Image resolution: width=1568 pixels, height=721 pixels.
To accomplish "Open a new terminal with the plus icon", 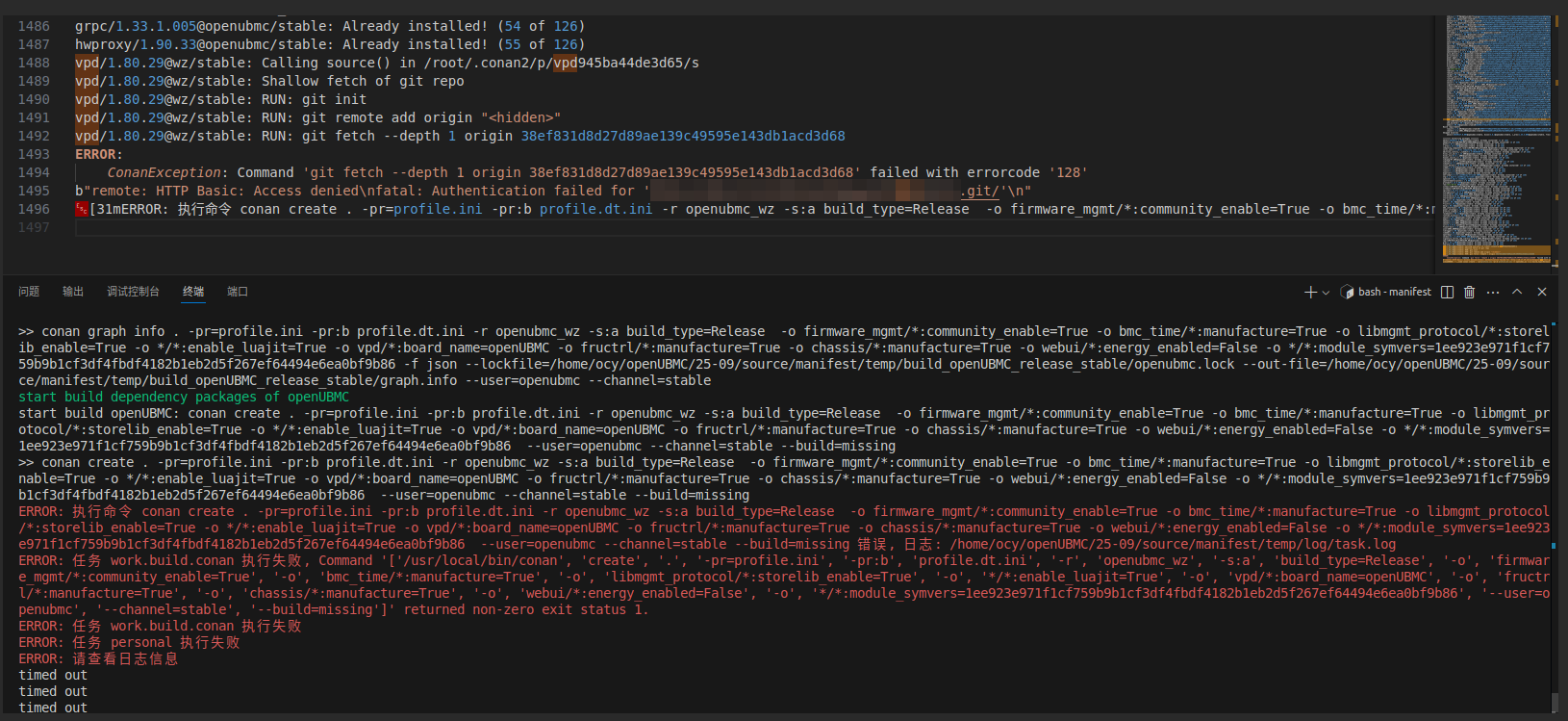I will coord(1310,292).
